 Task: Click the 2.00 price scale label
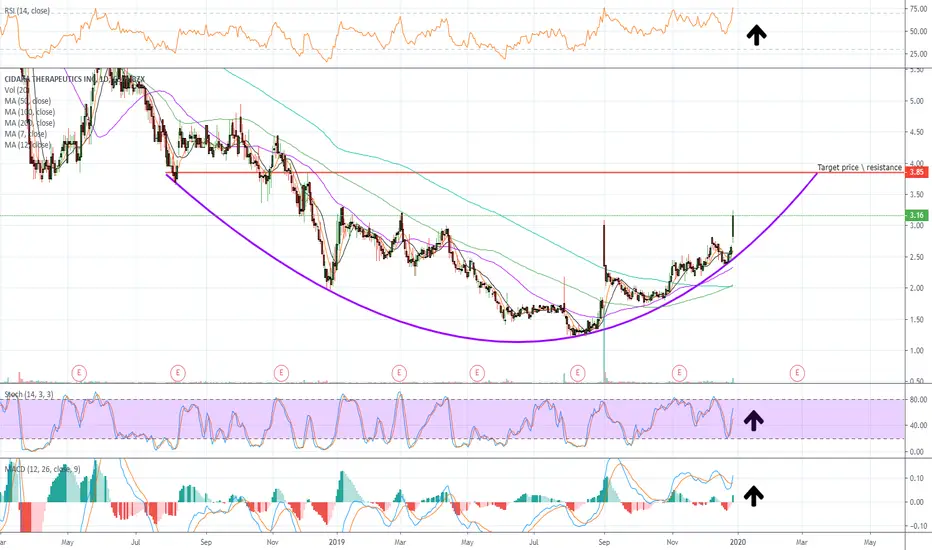click(917, 288)
